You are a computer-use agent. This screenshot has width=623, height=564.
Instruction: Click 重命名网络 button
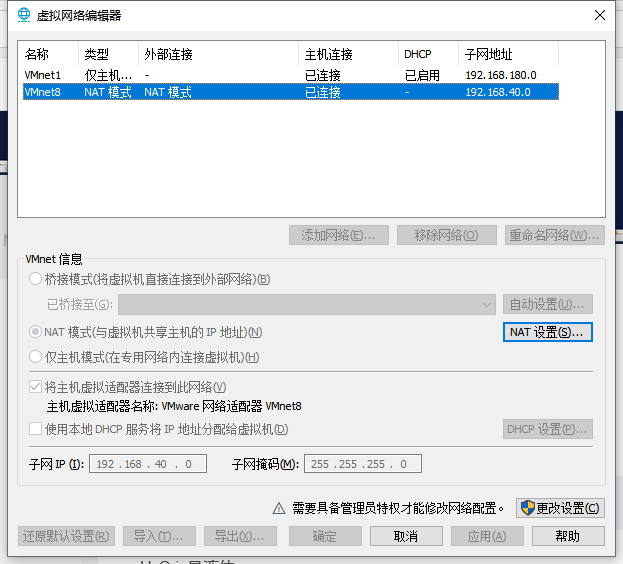(555, 235)
